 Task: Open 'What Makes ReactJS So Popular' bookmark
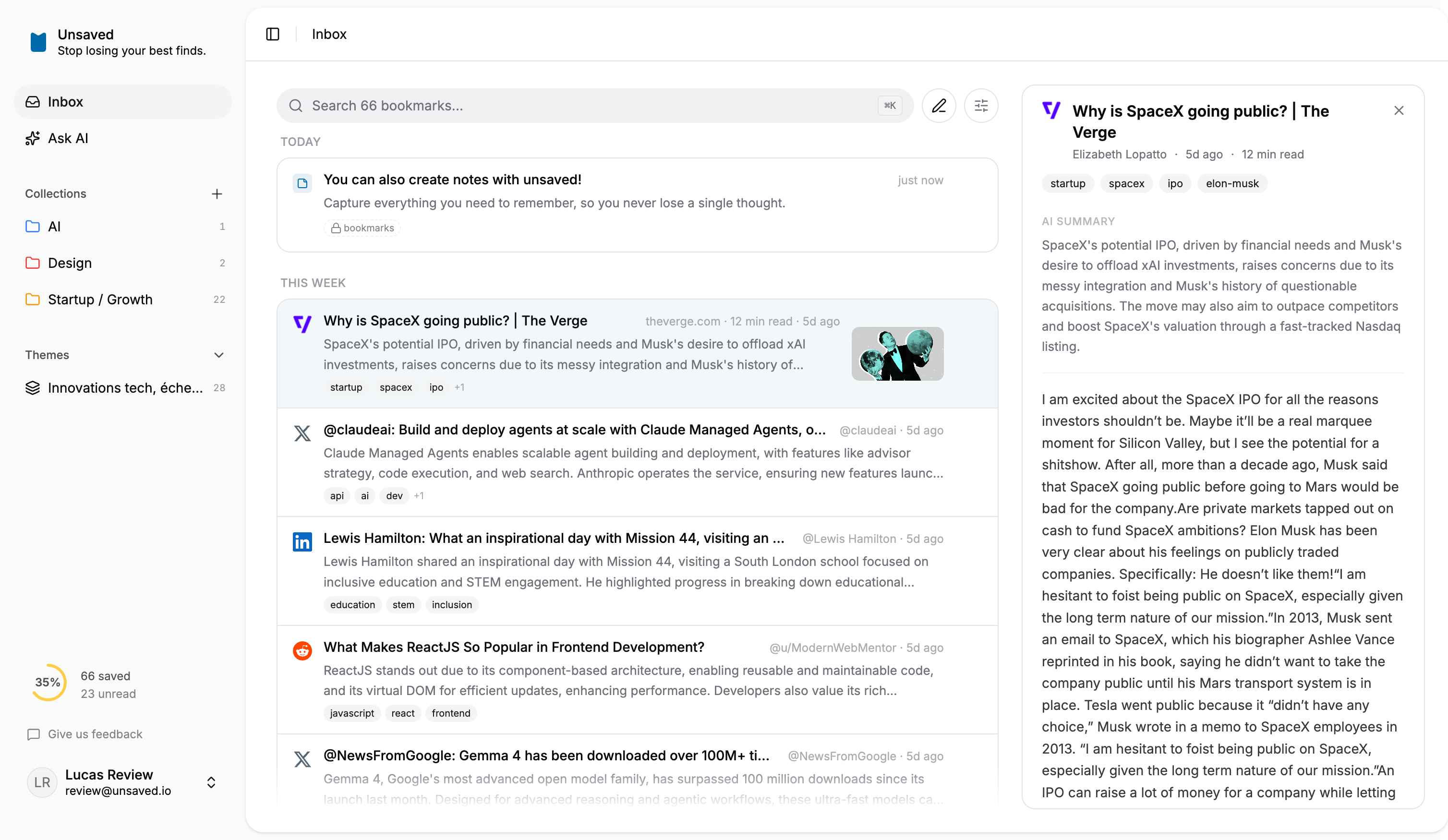click(x=637, y=680)
